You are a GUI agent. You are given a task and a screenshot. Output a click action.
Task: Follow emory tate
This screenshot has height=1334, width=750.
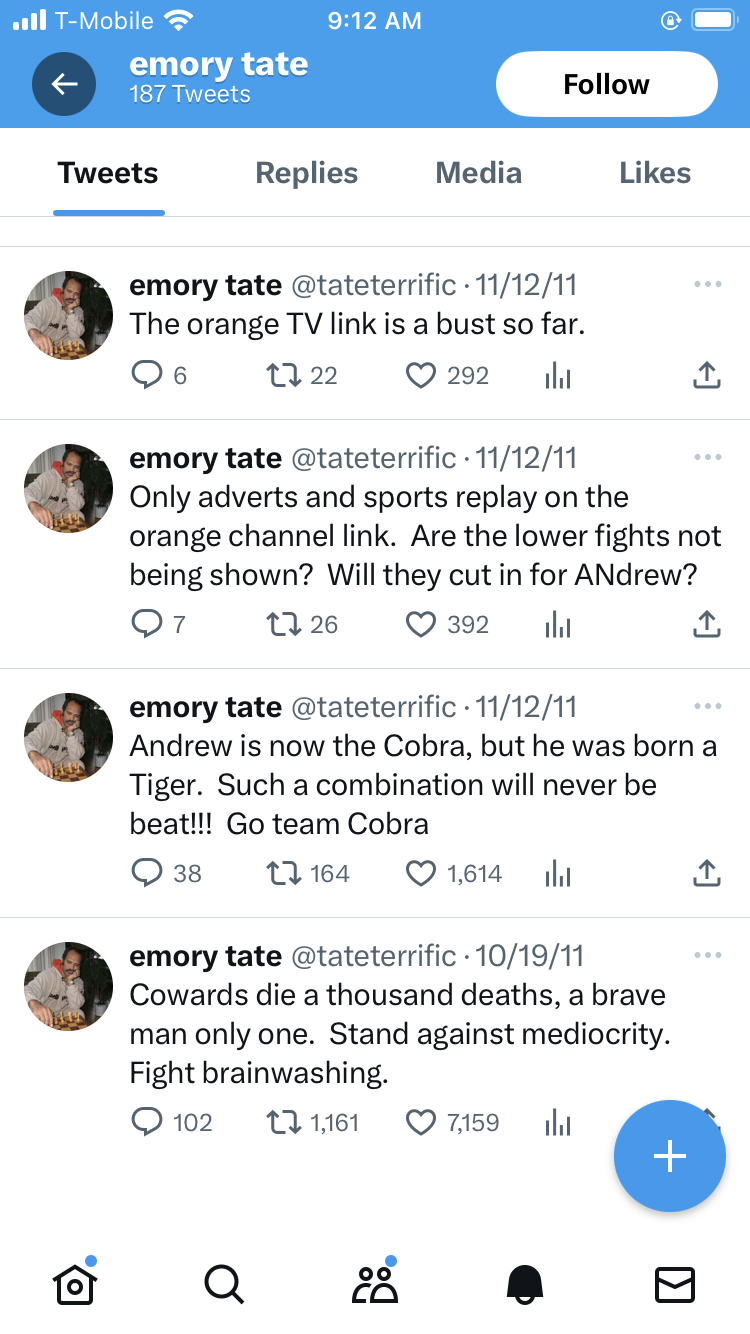[606, 84]
